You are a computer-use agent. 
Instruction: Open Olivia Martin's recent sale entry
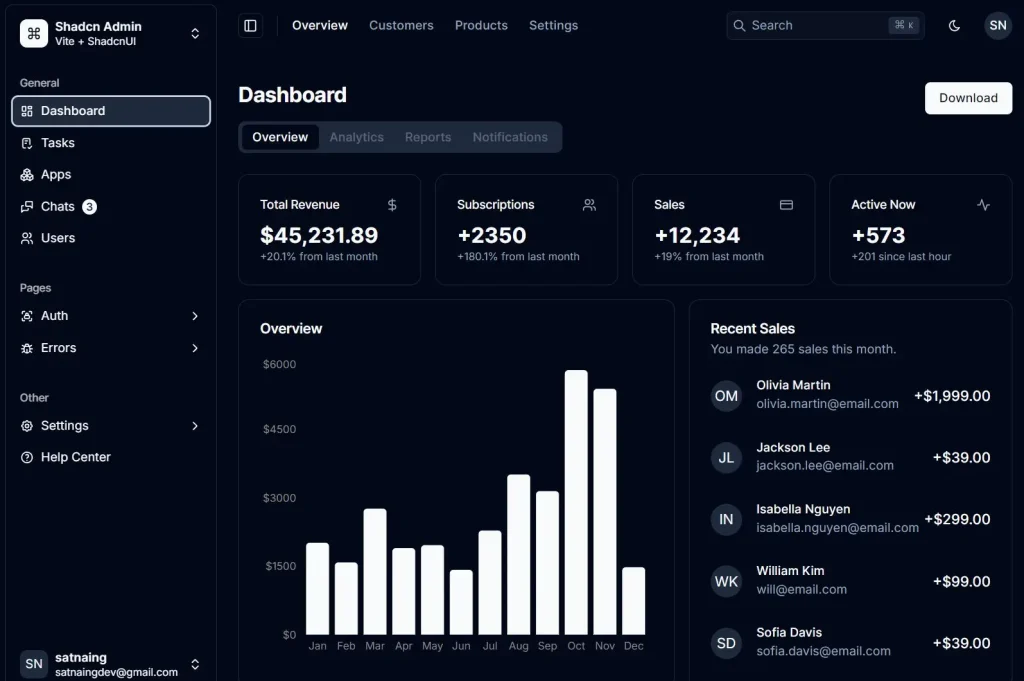point(850,396)
